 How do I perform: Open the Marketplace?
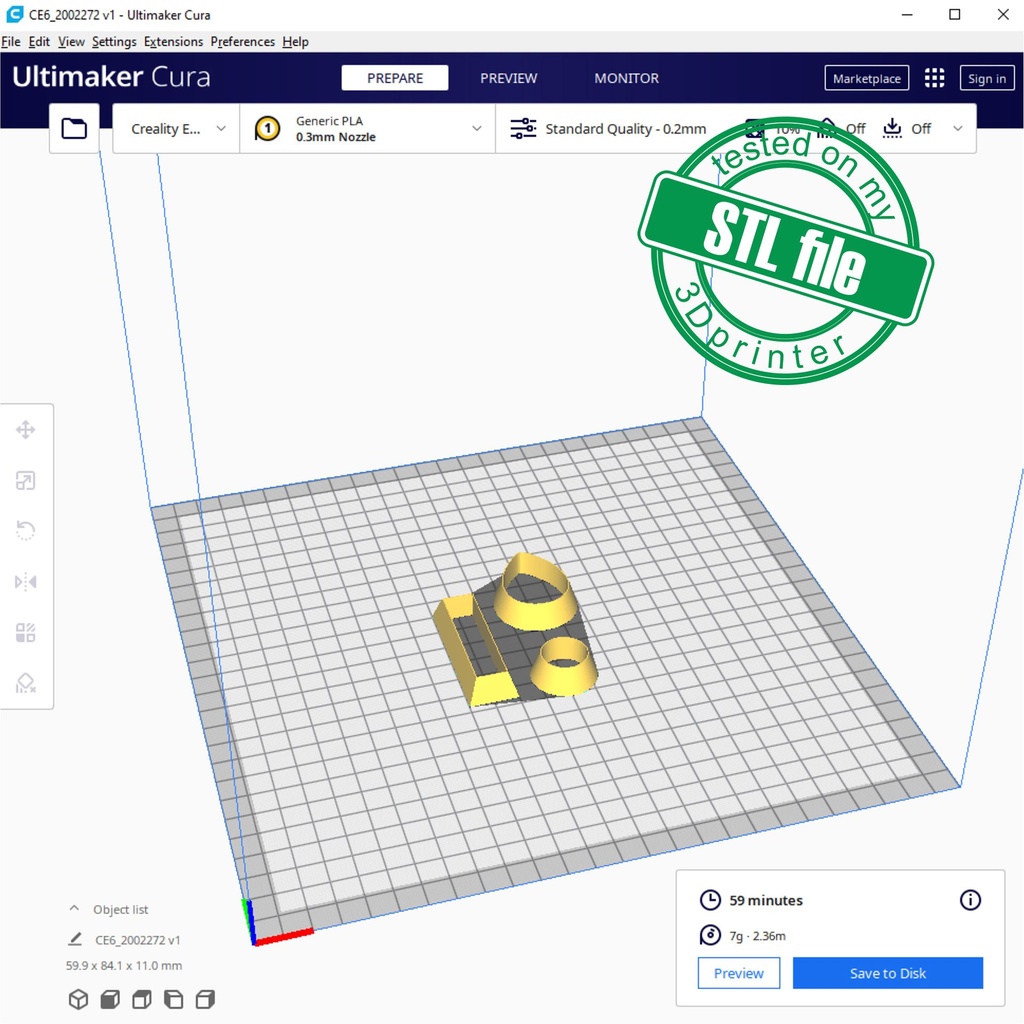866,77
